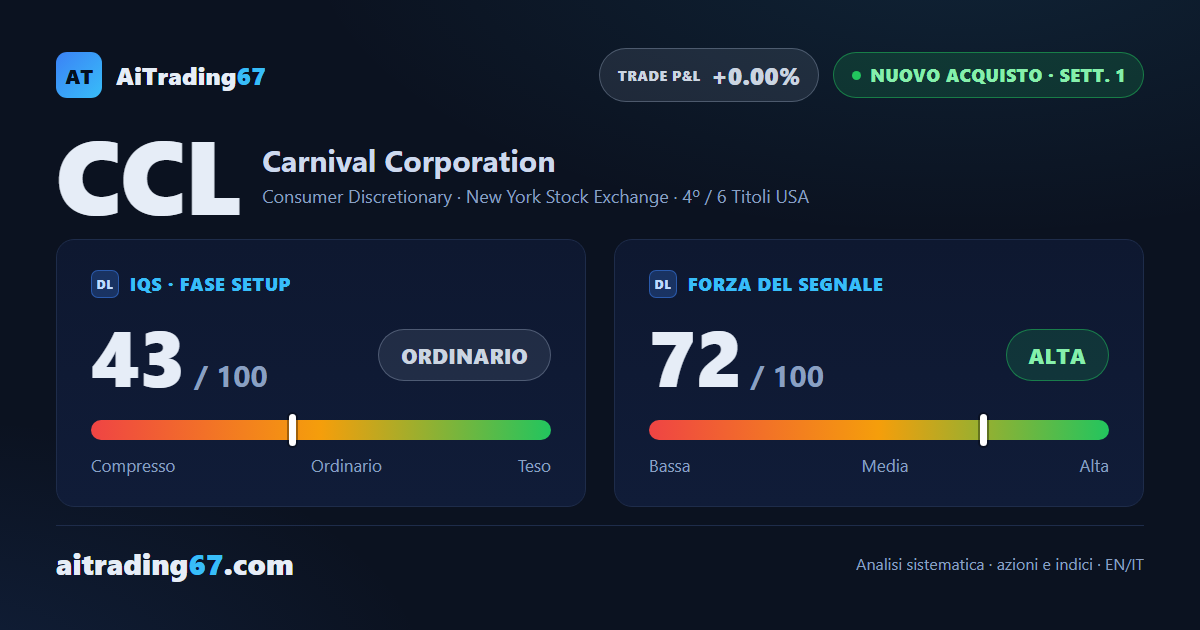Click the Media scale label
This screenshot has height=630, width=1200.
(x=885, y=466)
